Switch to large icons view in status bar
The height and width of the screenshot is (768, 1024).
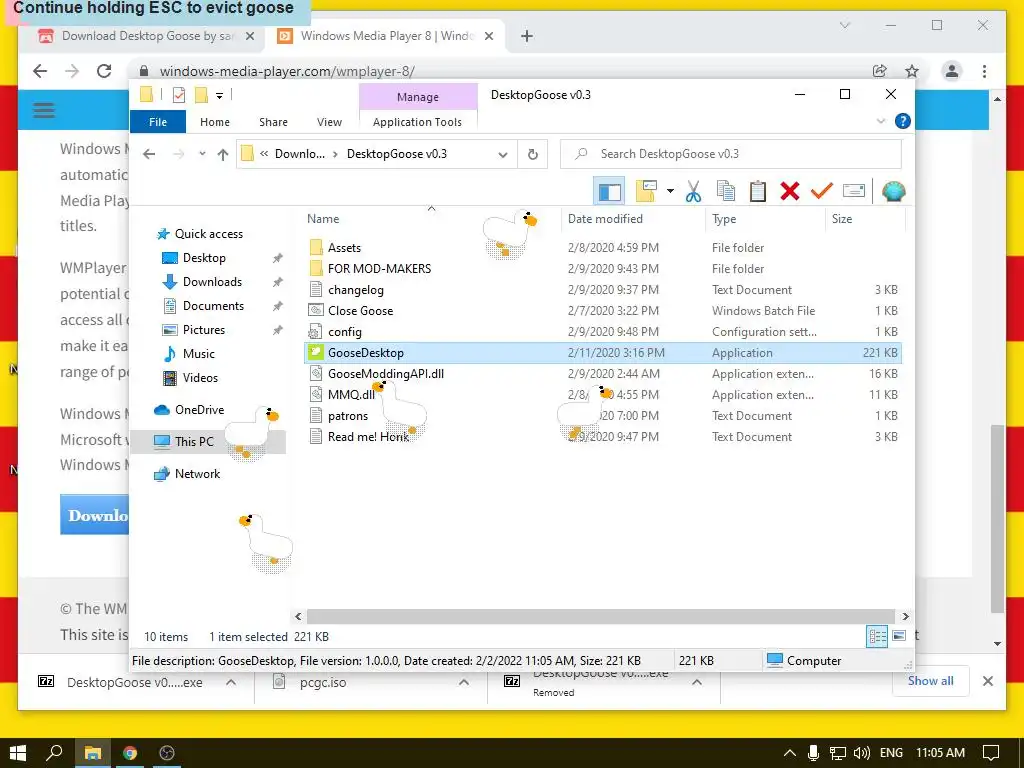tap(899, 636)
